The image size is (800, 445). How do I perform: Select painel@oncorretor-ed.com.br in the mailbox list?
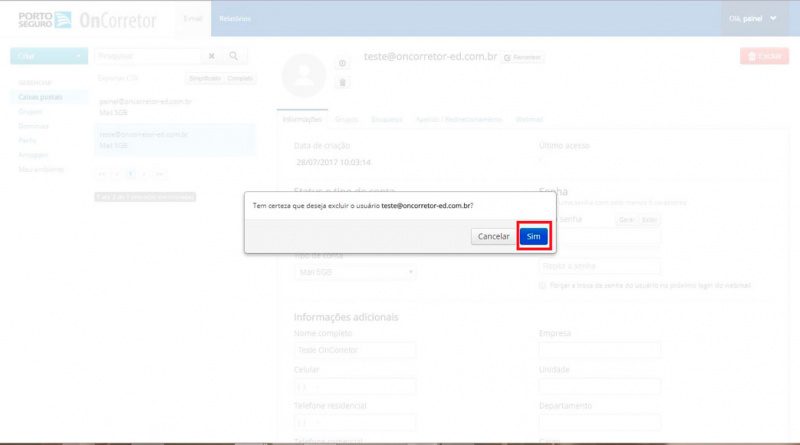[x=175, y=107]
